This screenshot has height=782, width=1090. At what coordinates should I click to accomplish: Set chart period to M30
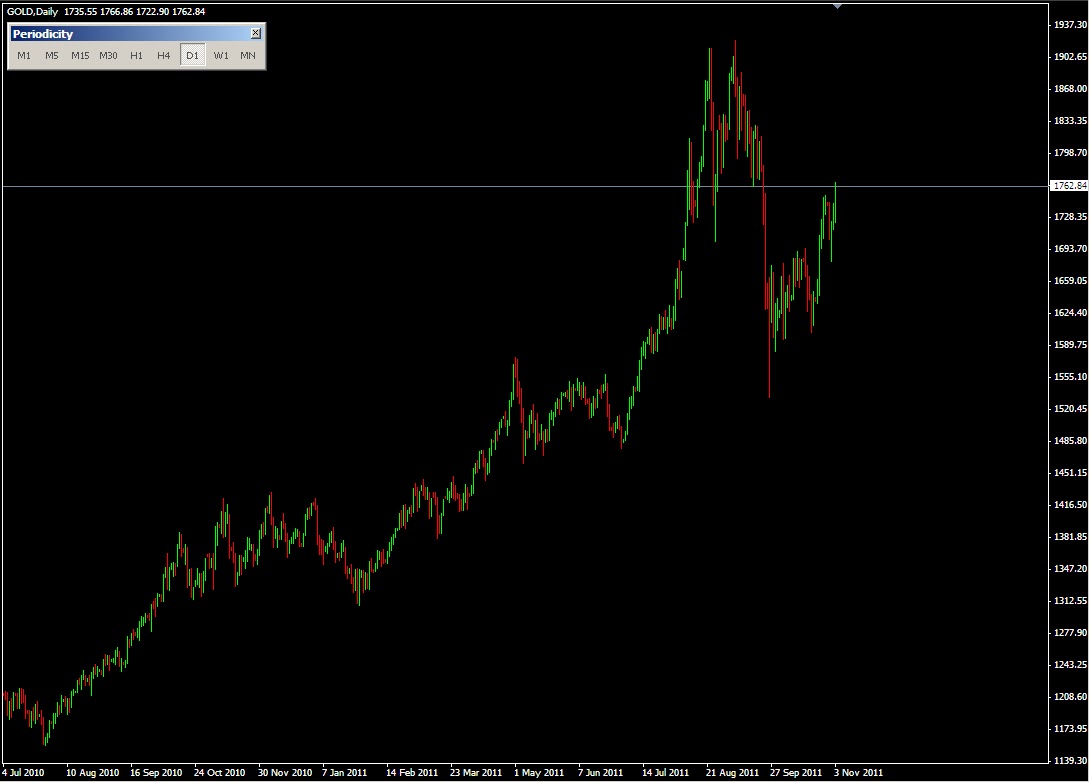pyautogui.click(x=108, y=56)
